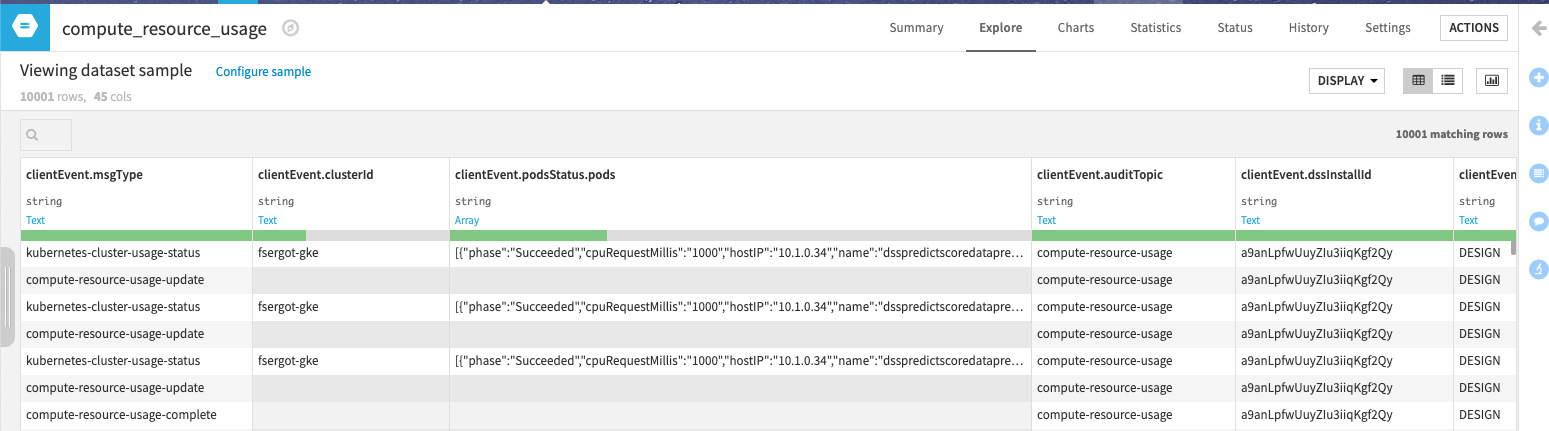Open the DISPLAY dropdown
The width and height of the screenshot is (1549, 431).
(x=1346, y=80)
